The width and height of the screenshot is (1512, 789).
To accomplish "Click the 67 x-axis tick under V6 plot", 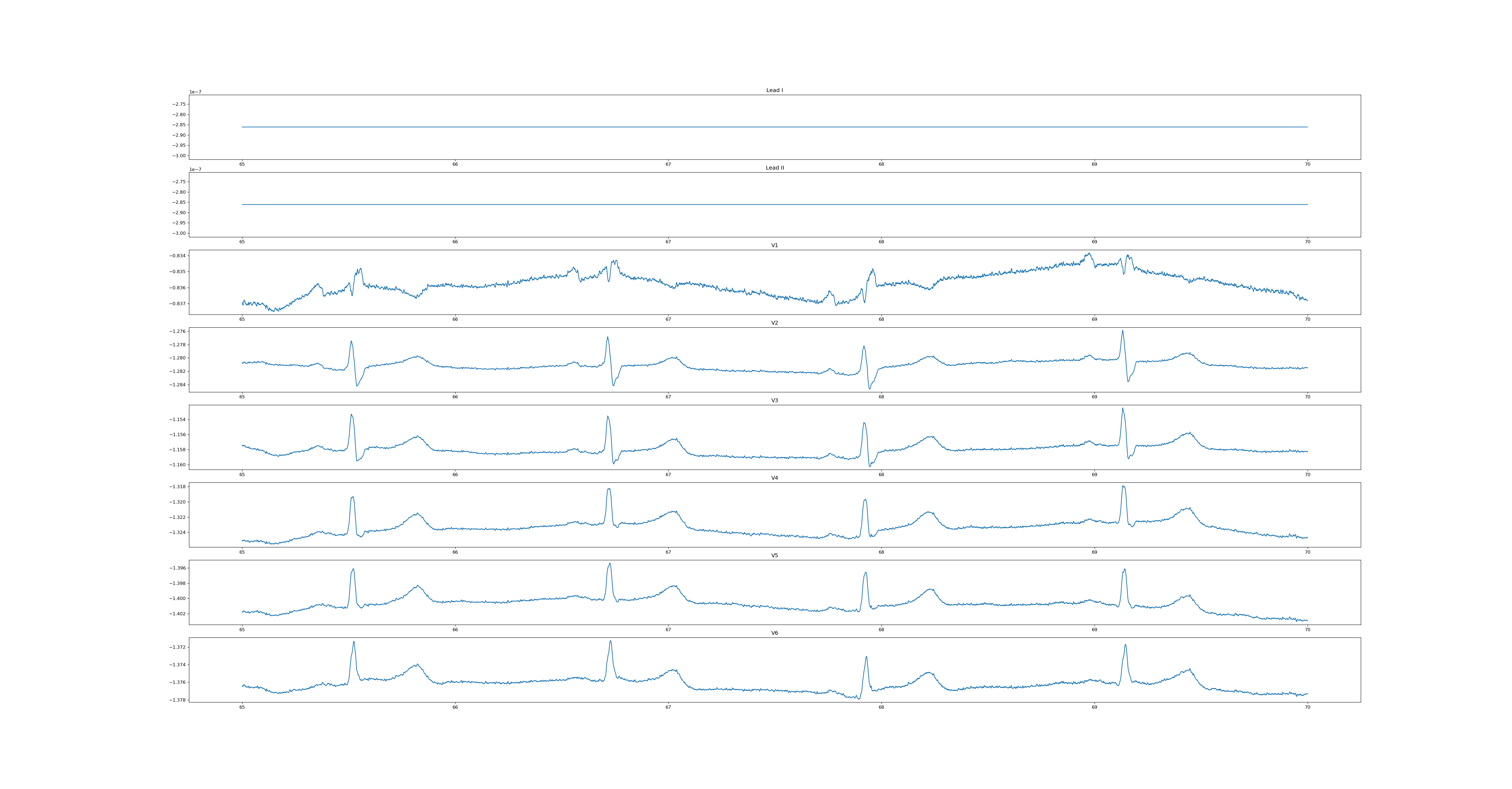I will click(x=668, y=707).
